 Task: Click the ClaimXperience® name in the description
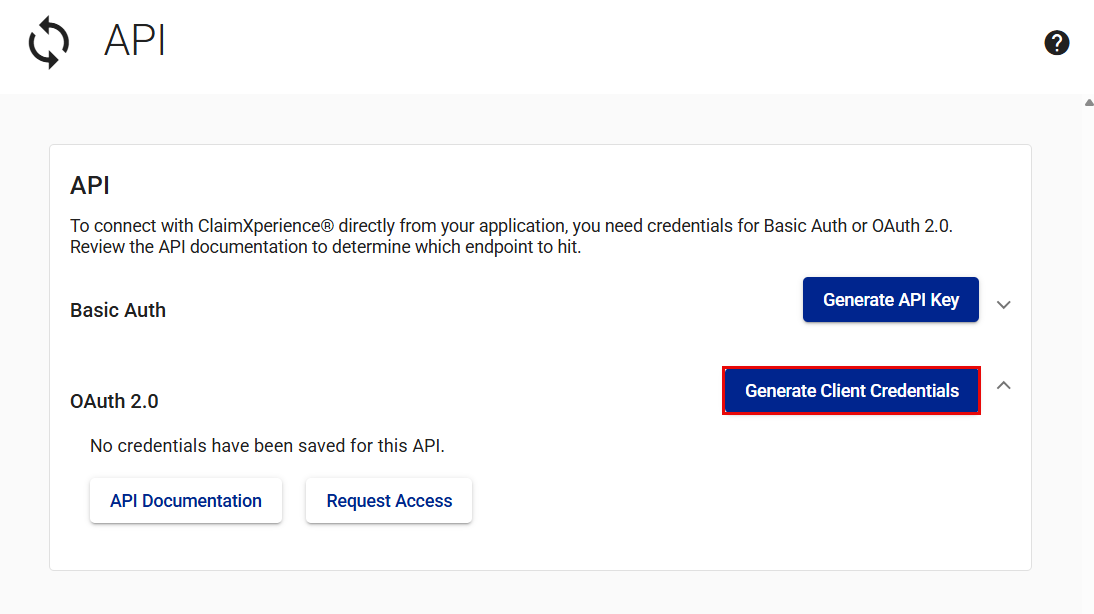tap(257, 226)
